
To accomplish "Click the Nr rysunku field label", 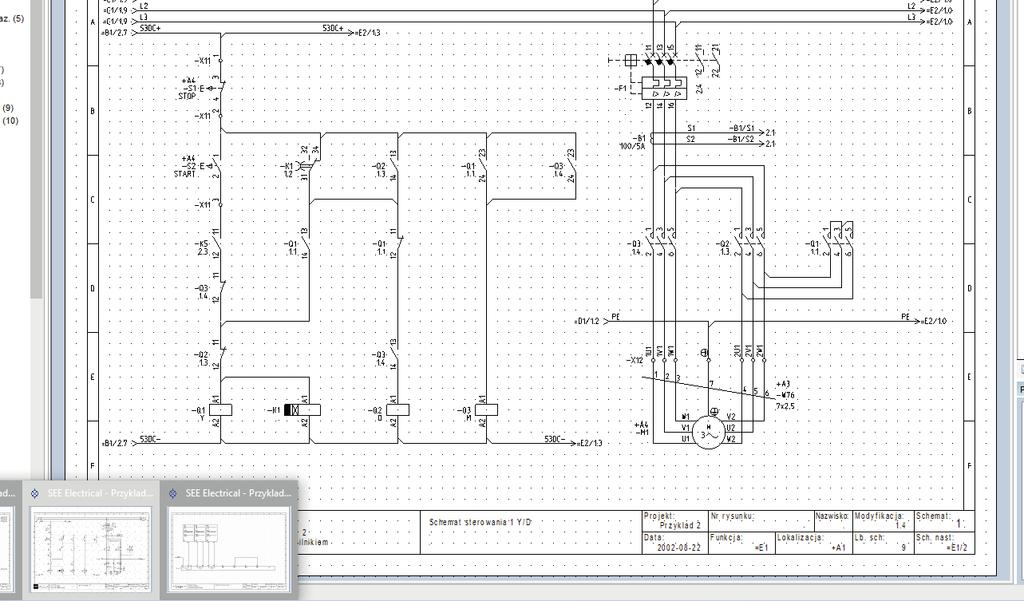I will pos(733,516).
